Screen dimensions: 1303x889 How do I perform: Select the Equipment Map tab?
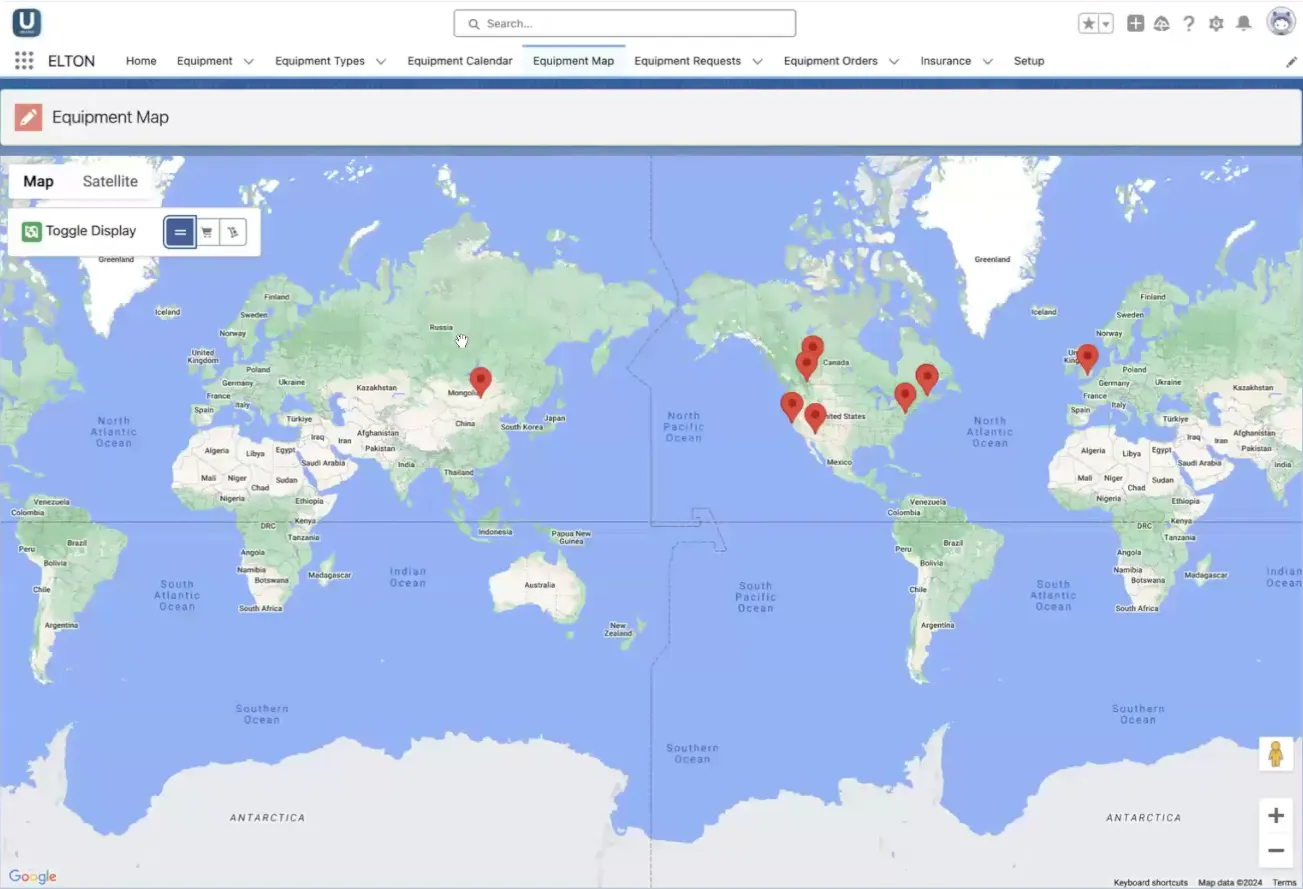573,61
